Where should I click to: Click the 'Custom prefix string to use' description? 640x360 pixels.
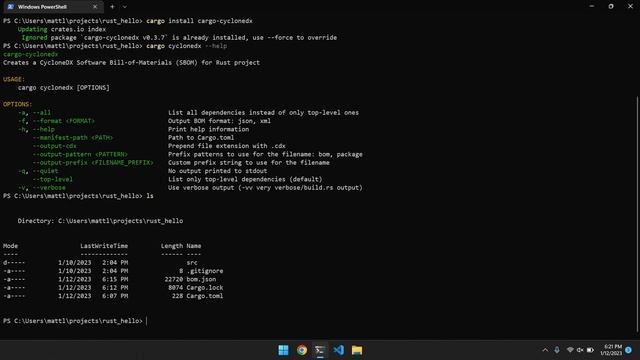pyautogui.click(x=249, y=162)
